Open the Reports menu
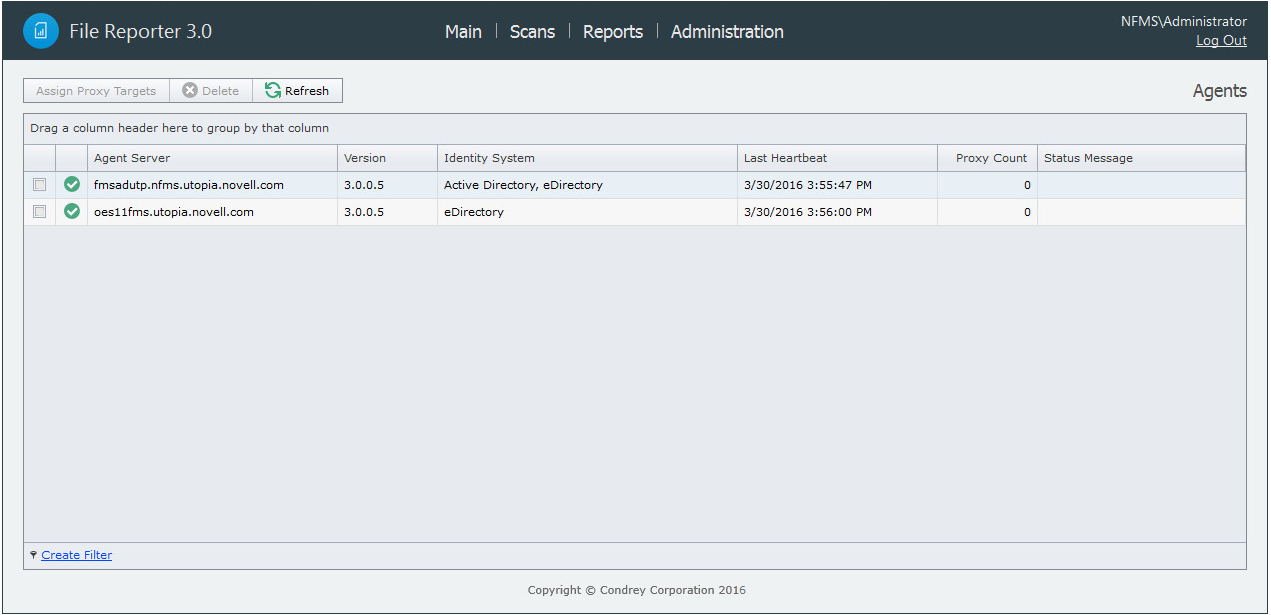Viewport: 1271px width, 615px height. point(613,32)
